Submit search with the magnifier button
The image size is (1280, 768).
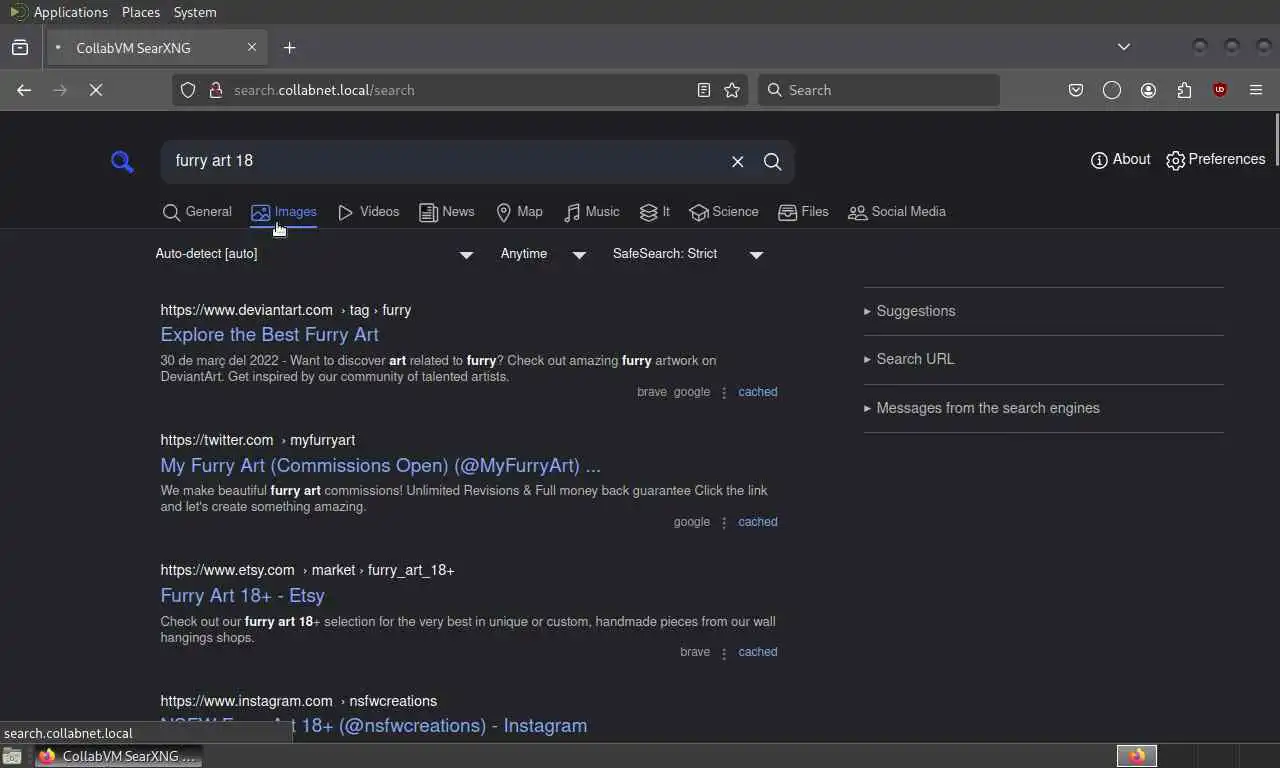pyautogui.click(x=773, y=162)
